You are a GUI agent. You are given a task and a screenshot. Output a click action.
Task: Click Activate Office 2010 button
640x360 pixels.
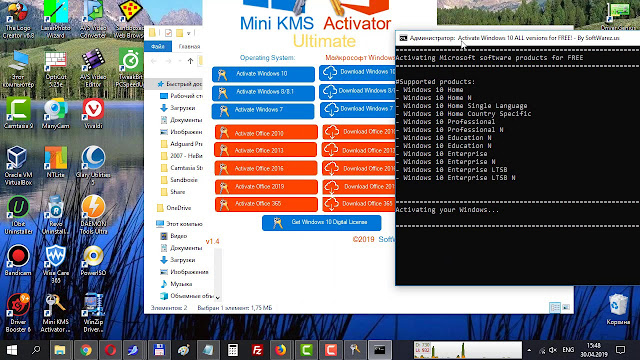(x=266, y=133)
